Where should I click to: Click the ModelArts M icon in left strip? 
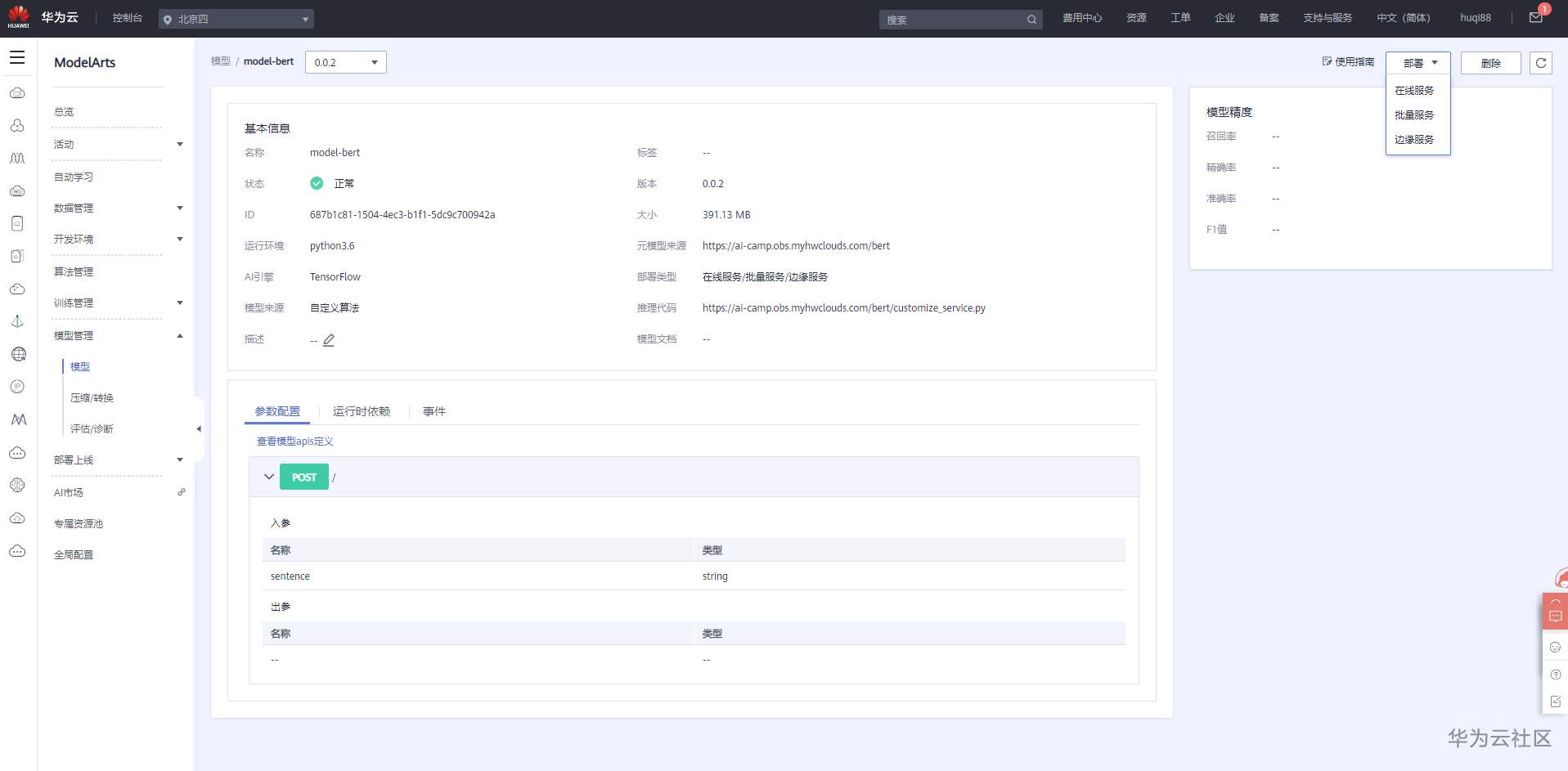pos(18,419)
